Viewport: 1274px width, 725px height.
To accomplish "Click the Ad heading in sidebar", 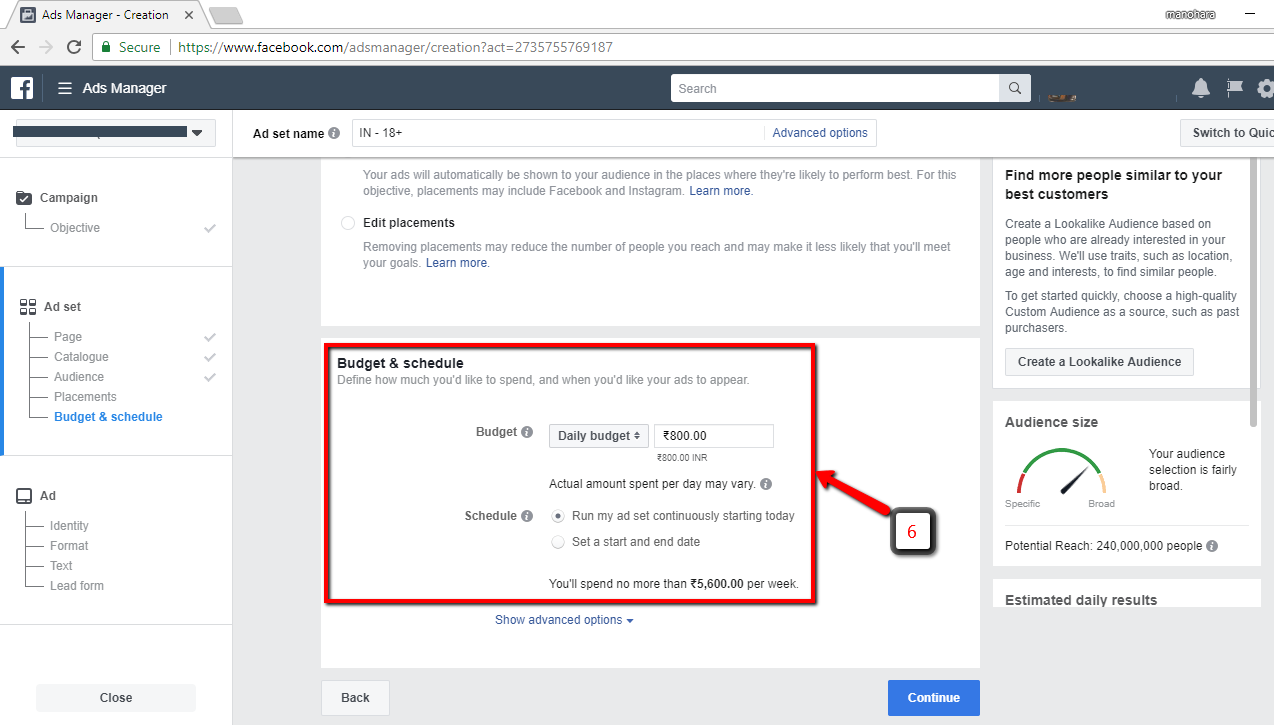I will pos(48,496).
